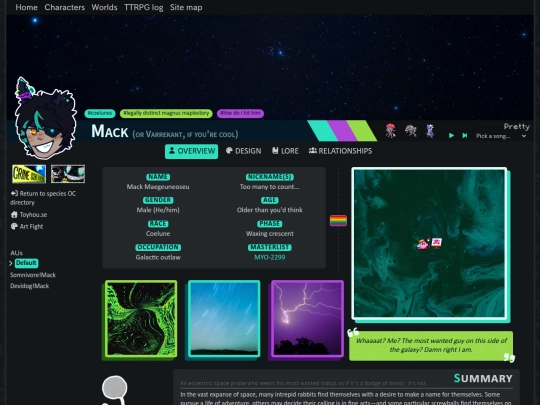Select the Devidog!Mack AU
The image size is (540, 405).
click(x=29, y=286)
